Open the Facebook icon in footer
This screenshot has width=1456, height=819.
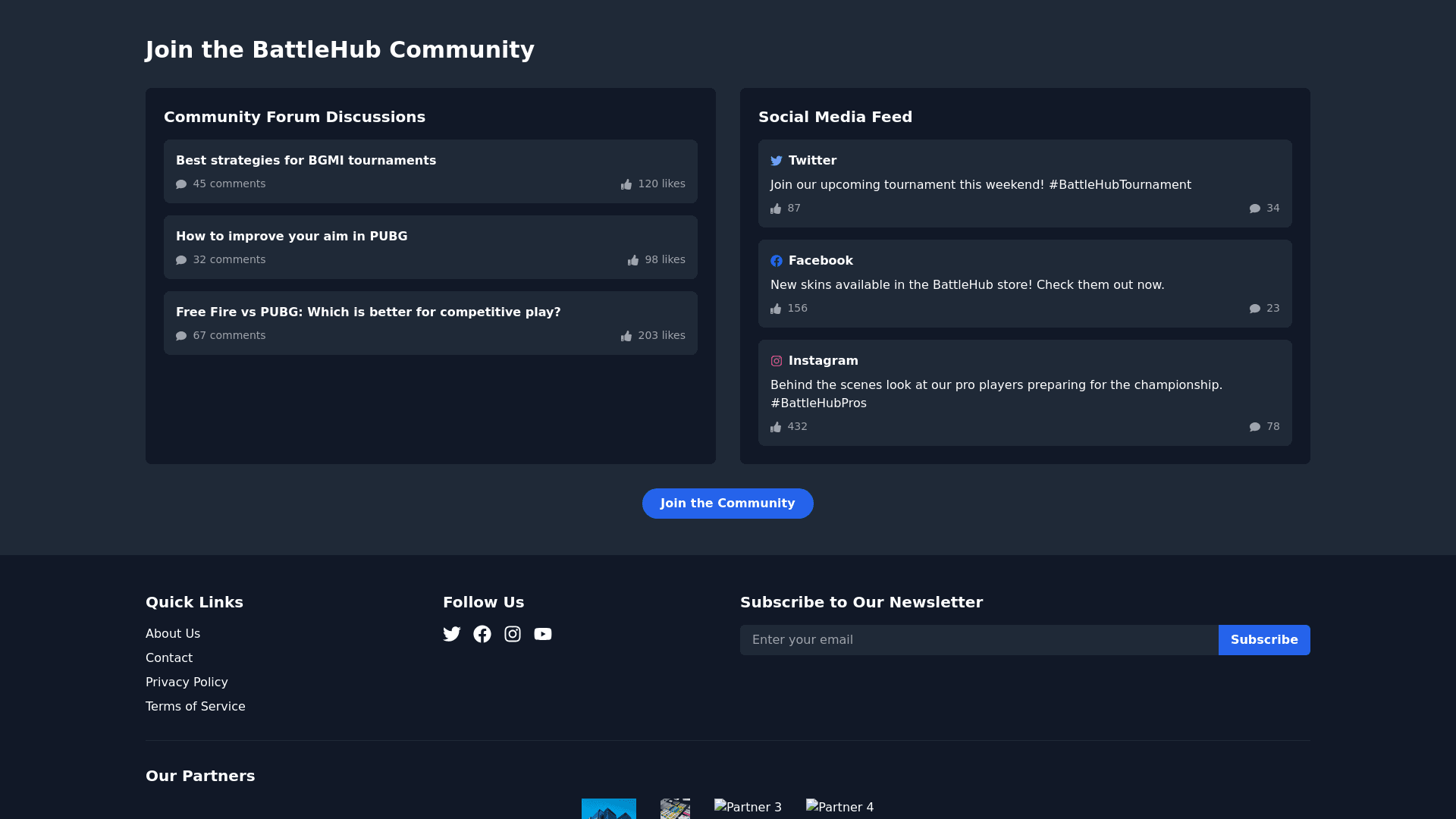click(x=482, y=634)
